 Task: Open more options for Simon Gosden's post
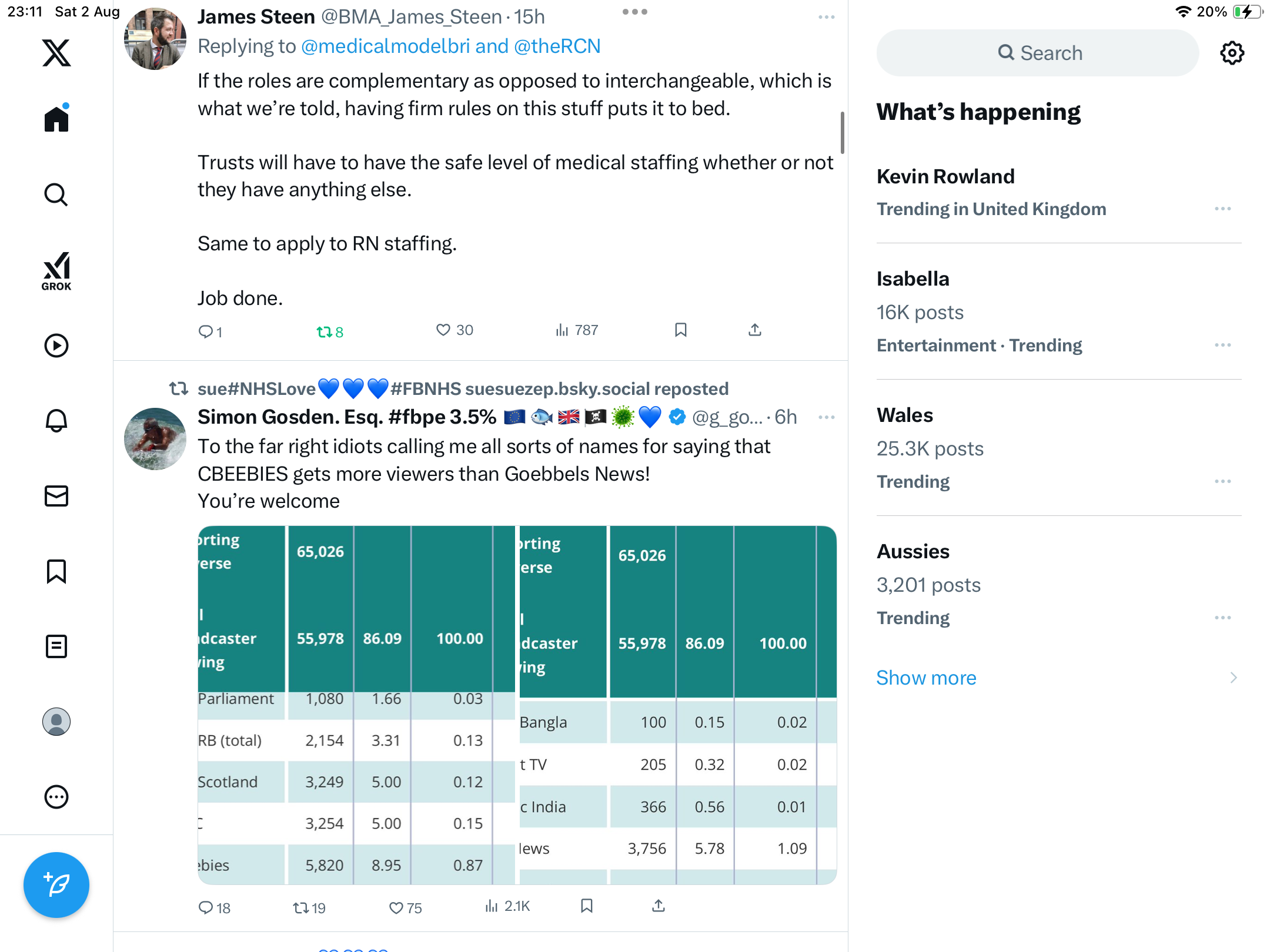826,417
